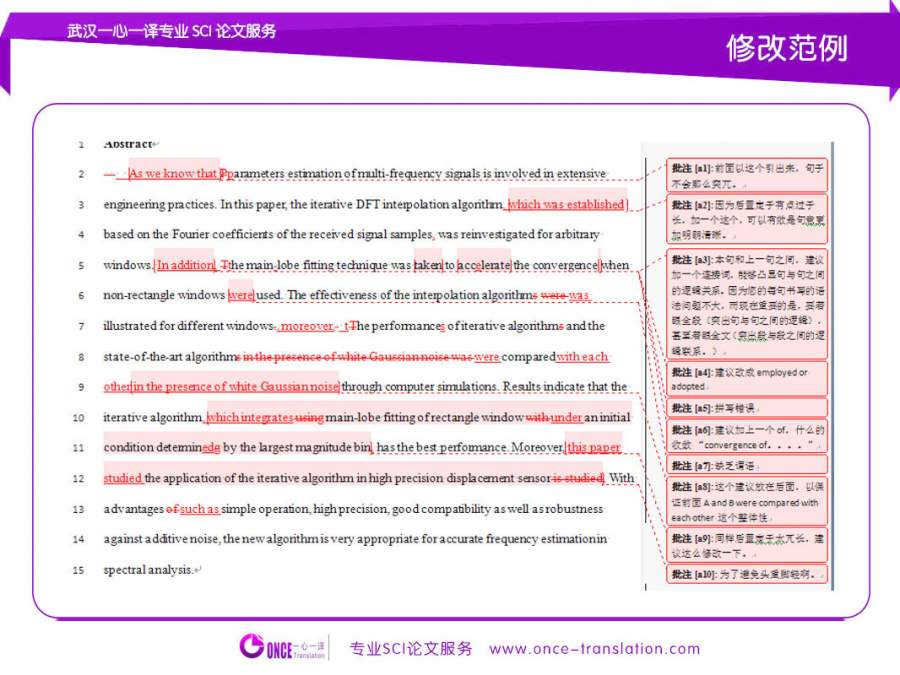Select comment balloon 批注 [a2]
900x675 pixels.
pyautogui.click(x=747, y=219)
